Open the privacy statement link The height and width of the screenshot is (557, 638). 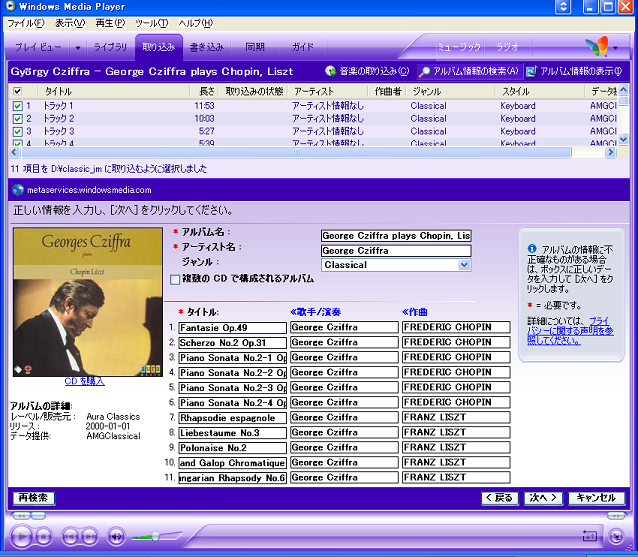pyautogui.click(x=570, y=331)
